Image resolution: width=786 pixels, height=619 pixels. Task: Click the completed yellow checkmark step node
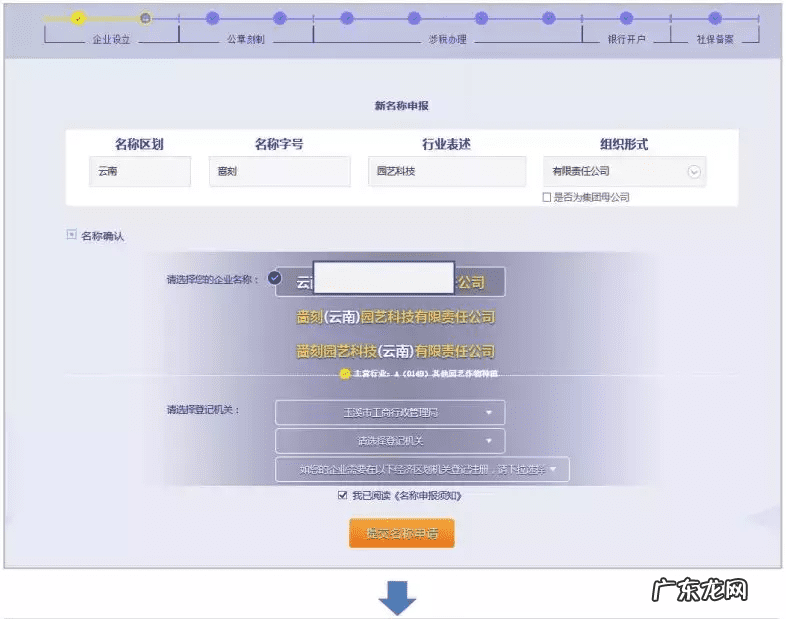pos(78,19)
